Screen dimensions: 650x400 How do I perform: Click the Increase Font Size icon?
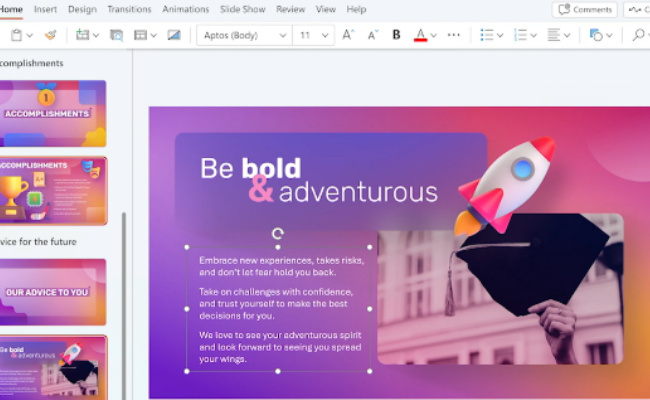click(348, 35)
